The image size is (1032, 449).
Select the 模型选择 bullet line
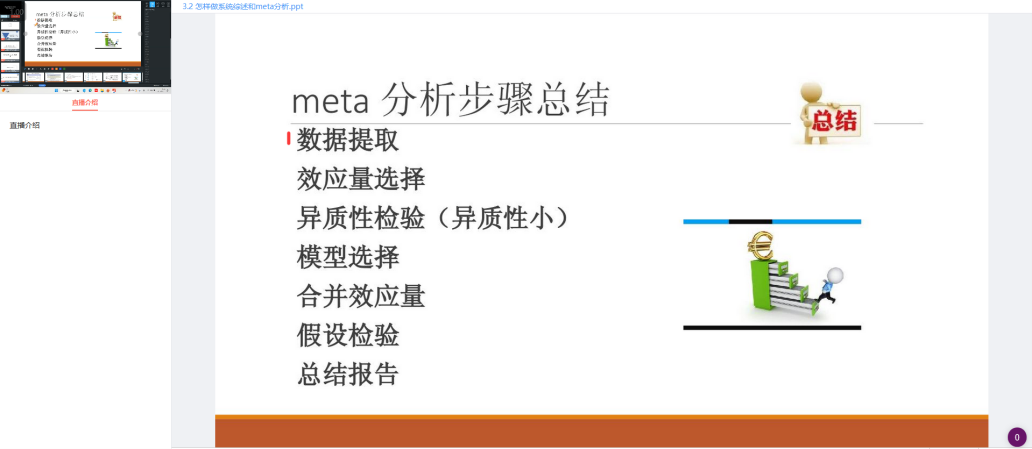[x=348, y=257]
